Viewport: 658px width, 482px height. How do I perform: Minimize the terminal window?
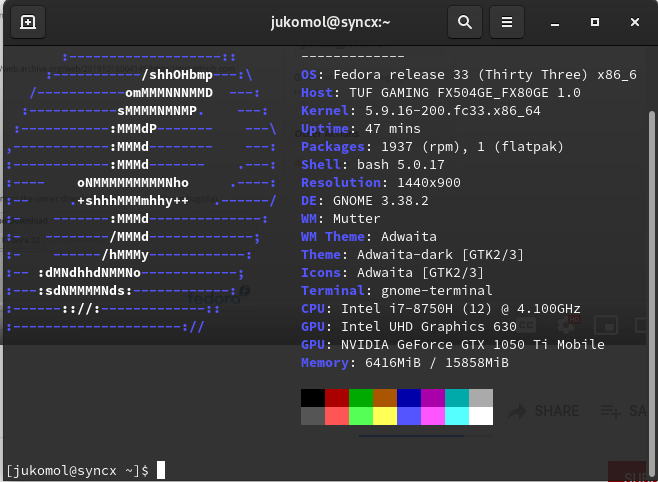point(555,22)
